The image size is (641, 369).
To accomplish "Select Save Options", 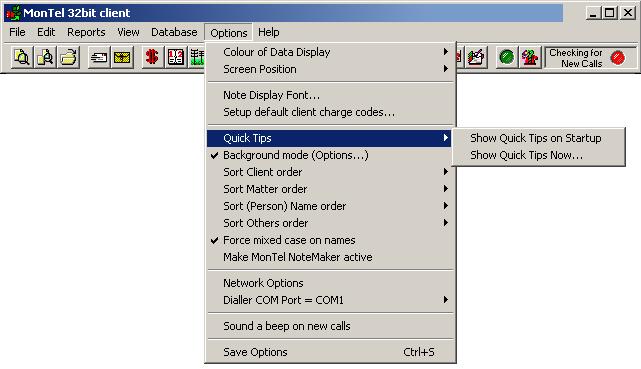I will pyautogui.click(x=329, y=352).
